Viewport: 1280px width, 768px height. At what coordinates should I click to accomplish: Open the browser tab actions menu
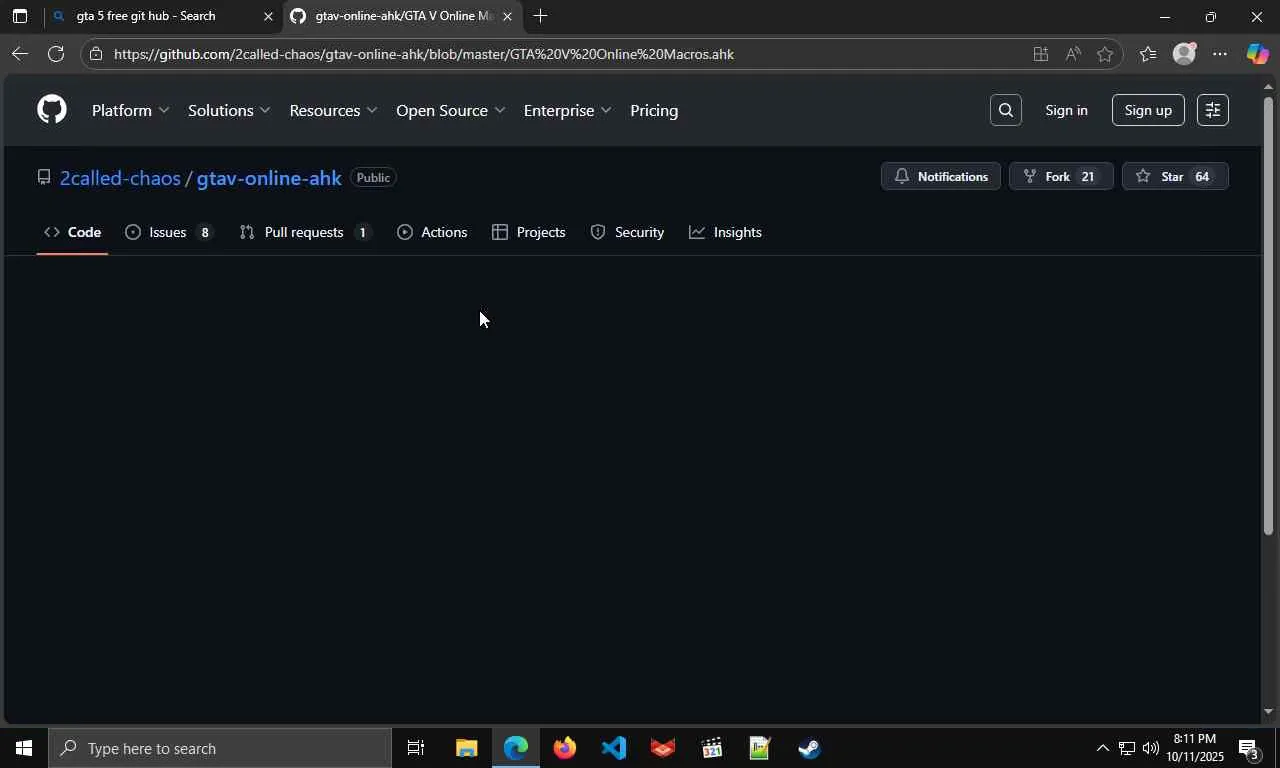click(19, 16)
